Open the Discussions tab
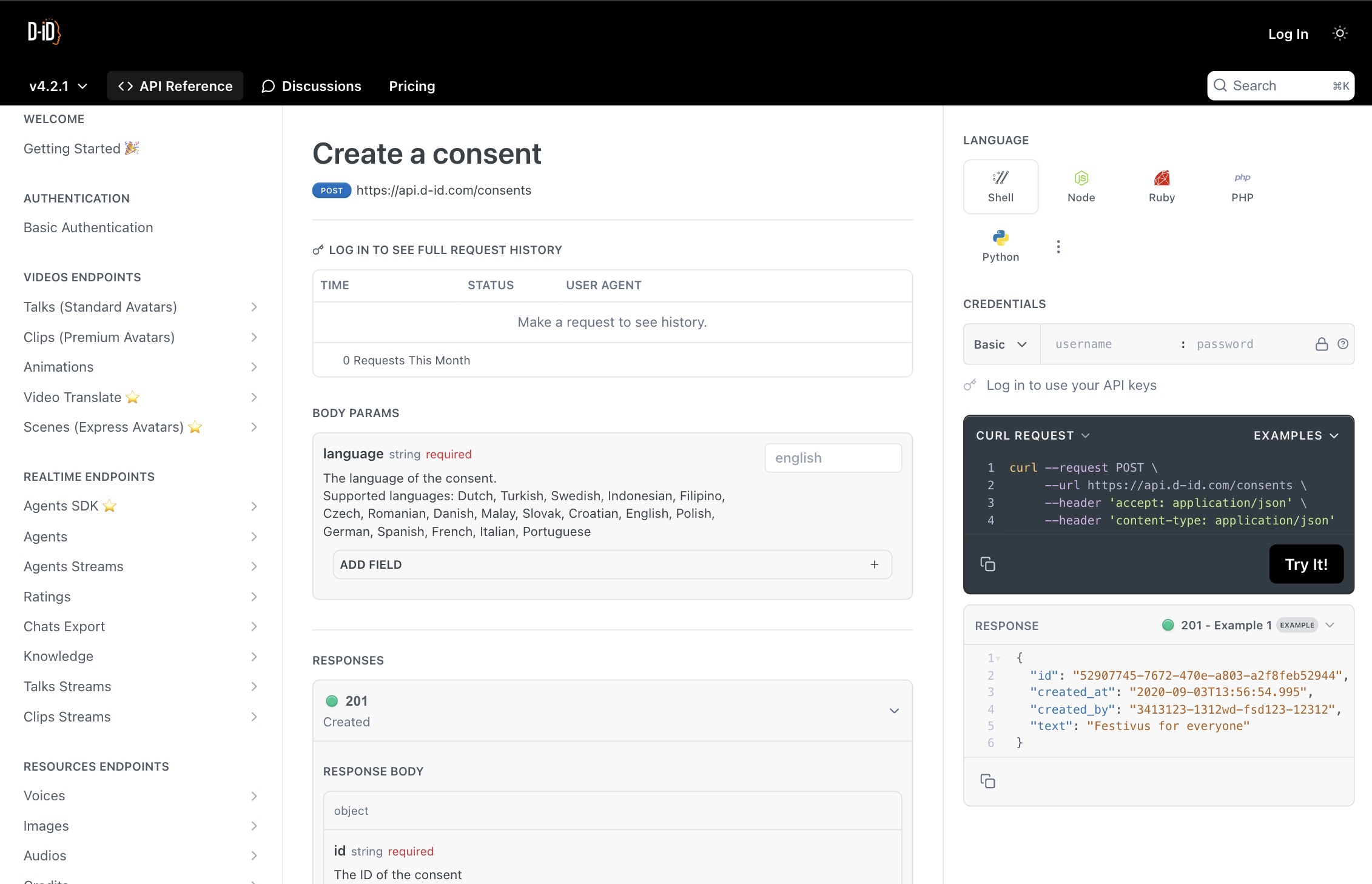The height and width of the screenshot is (884, 1372). click(311, 86)
